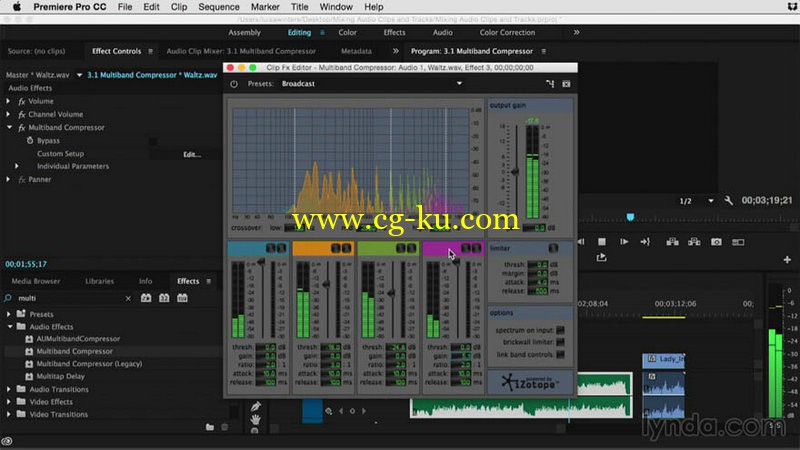Screen dimensions: 800x450
Task: Select the Multitap Delay effect
Action: [60, 376]
